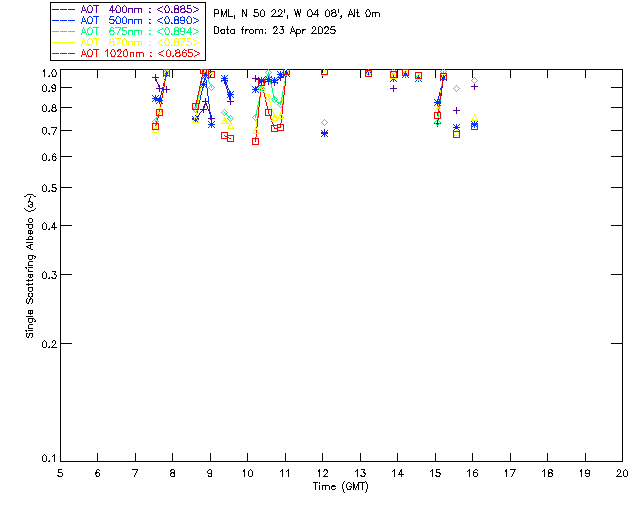Screen dimensions: 640x512
Task: Click the x-axis tick label 19
Action: pyautogui.click(x=585, y=473)
